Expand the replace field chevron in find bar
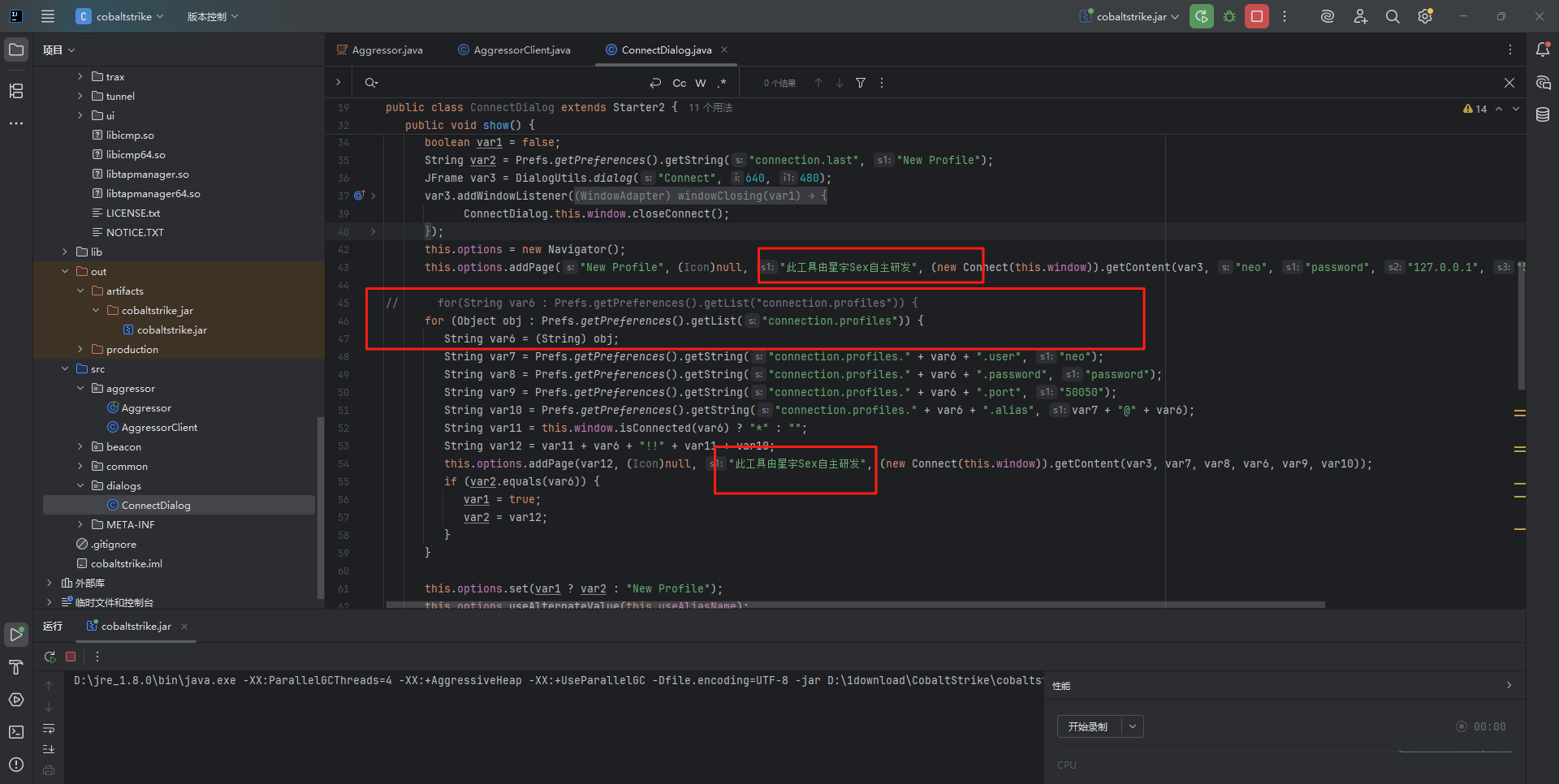The image size is (1559, 784). (339, 82)
